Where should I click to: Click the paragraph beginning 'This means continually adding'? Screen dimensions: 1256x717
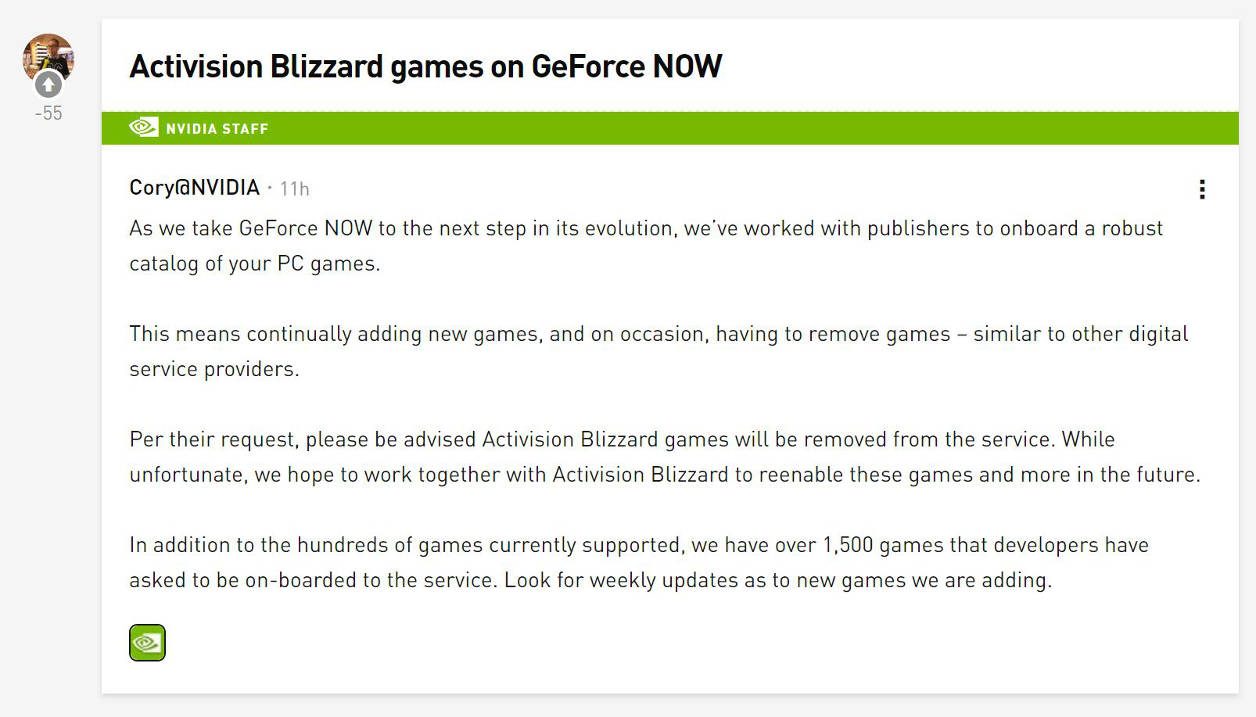(659, 351)
